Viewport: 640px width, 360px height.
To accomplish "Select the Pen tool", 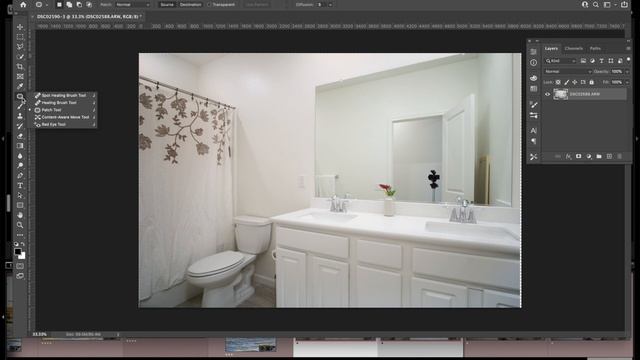I will point(20,176).
